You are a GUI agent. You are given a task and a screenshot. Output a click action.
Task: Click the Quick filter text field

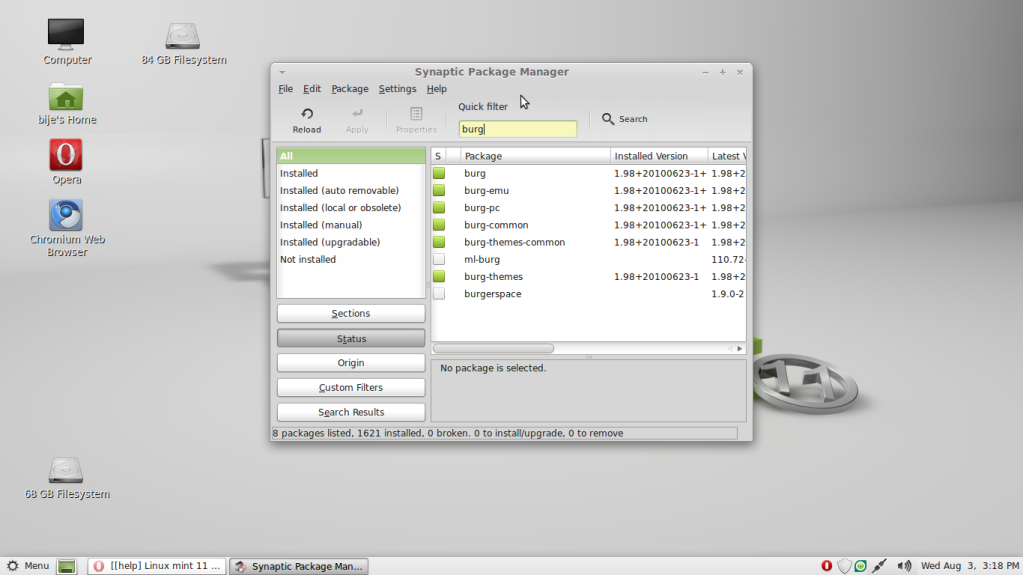click(x=517, y=129)
